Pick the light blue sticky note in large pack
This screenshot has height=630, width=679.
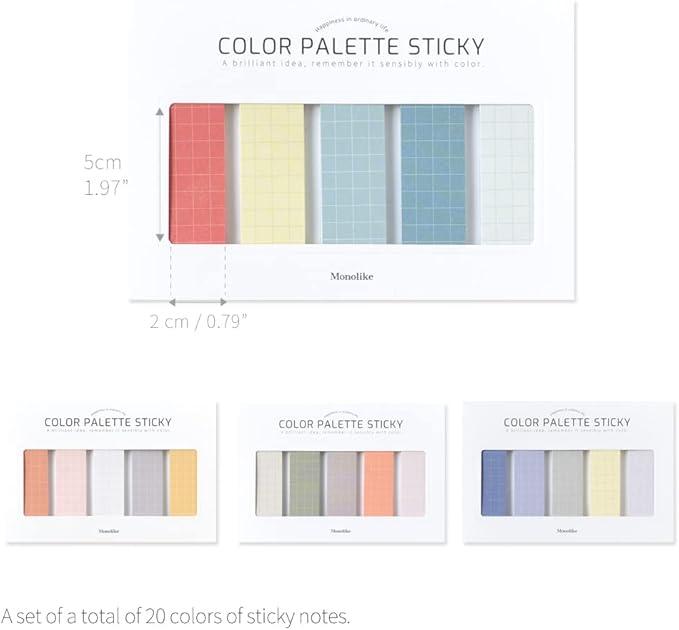354,173
